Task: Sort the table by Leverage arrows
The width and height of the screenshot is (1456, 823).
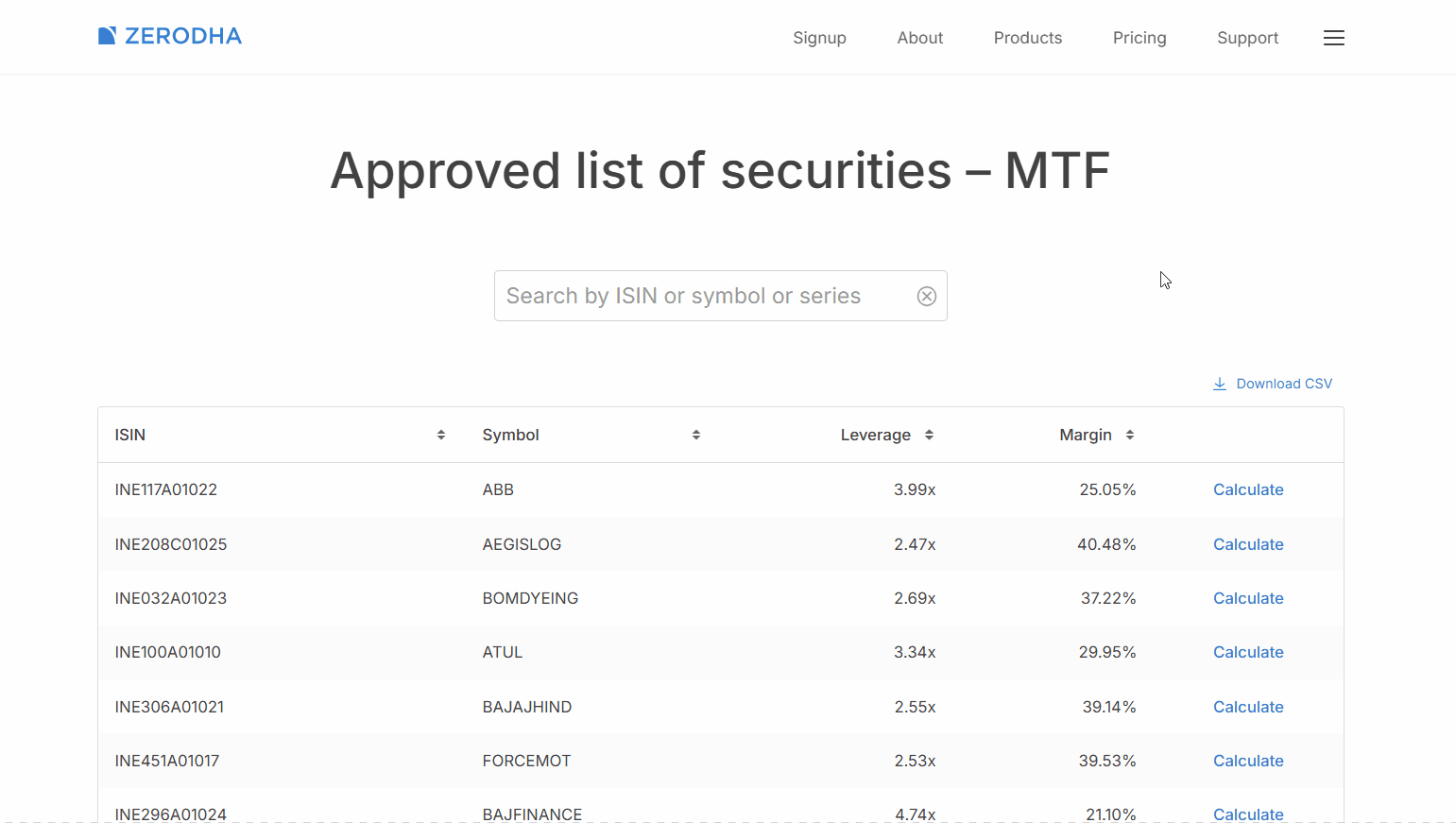Action: (929, 435)
